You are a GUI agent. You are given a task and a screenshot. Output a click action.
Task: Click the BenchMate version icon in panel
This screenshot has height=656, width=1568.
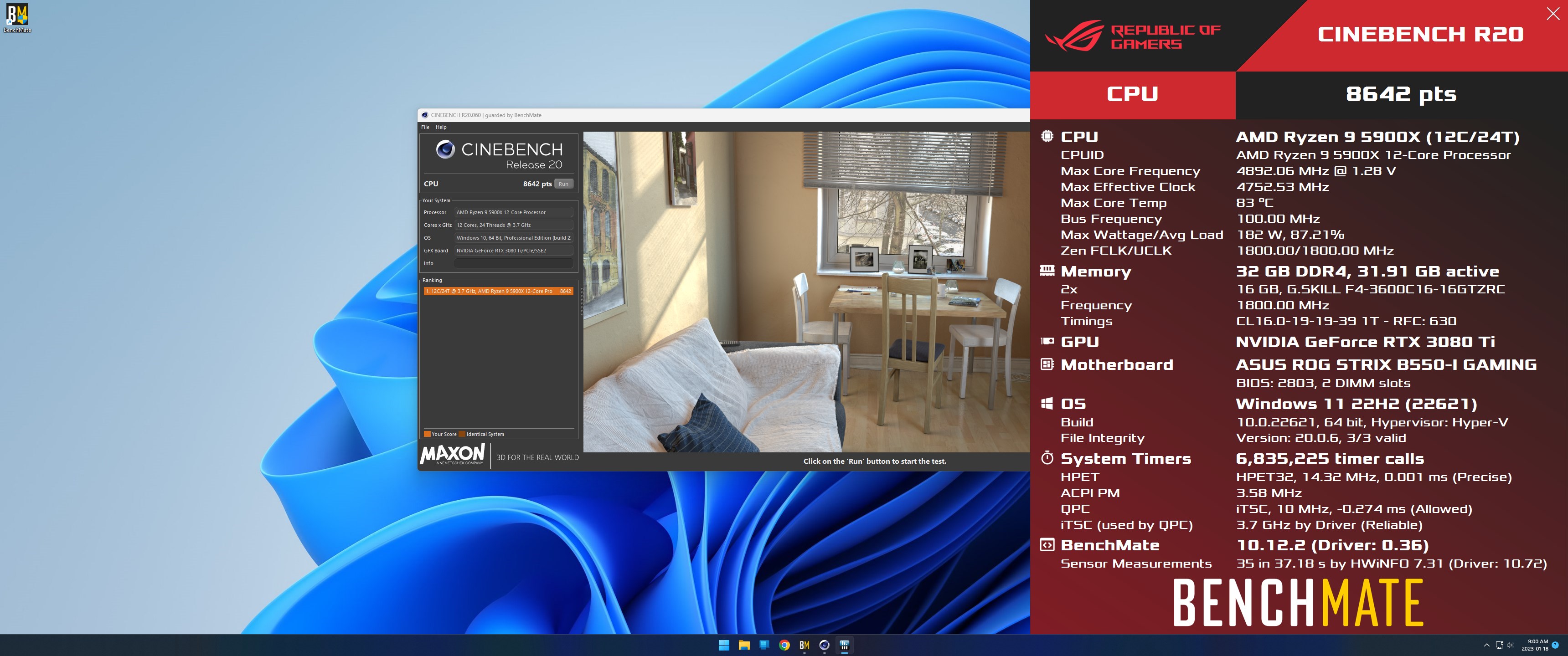click(x=1047, y=545)
